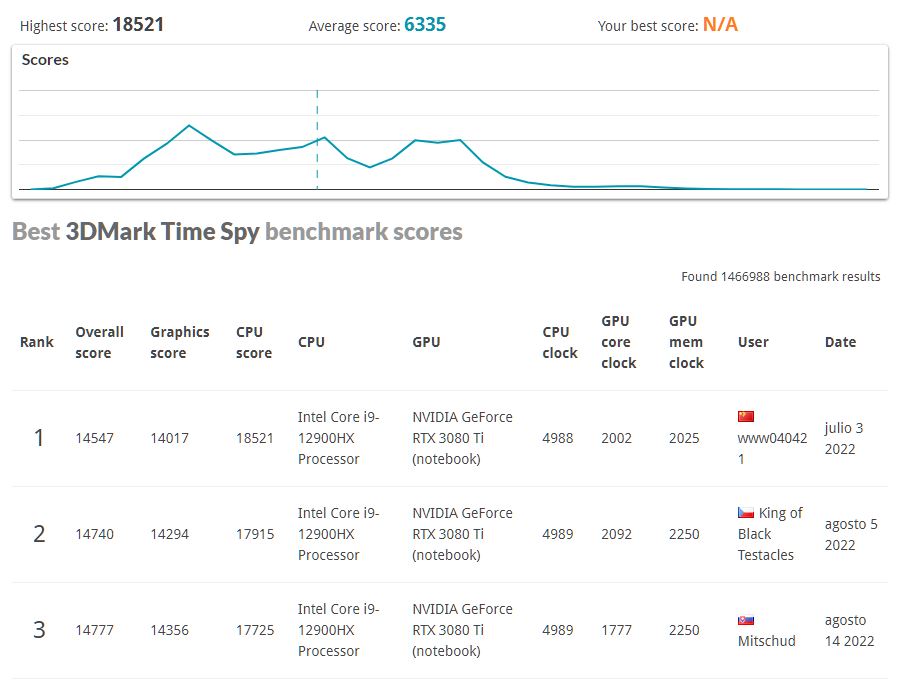Open user www040421 profile link
Image resolution: width=898 pixels, height=684 pixels.
(772, 449)
